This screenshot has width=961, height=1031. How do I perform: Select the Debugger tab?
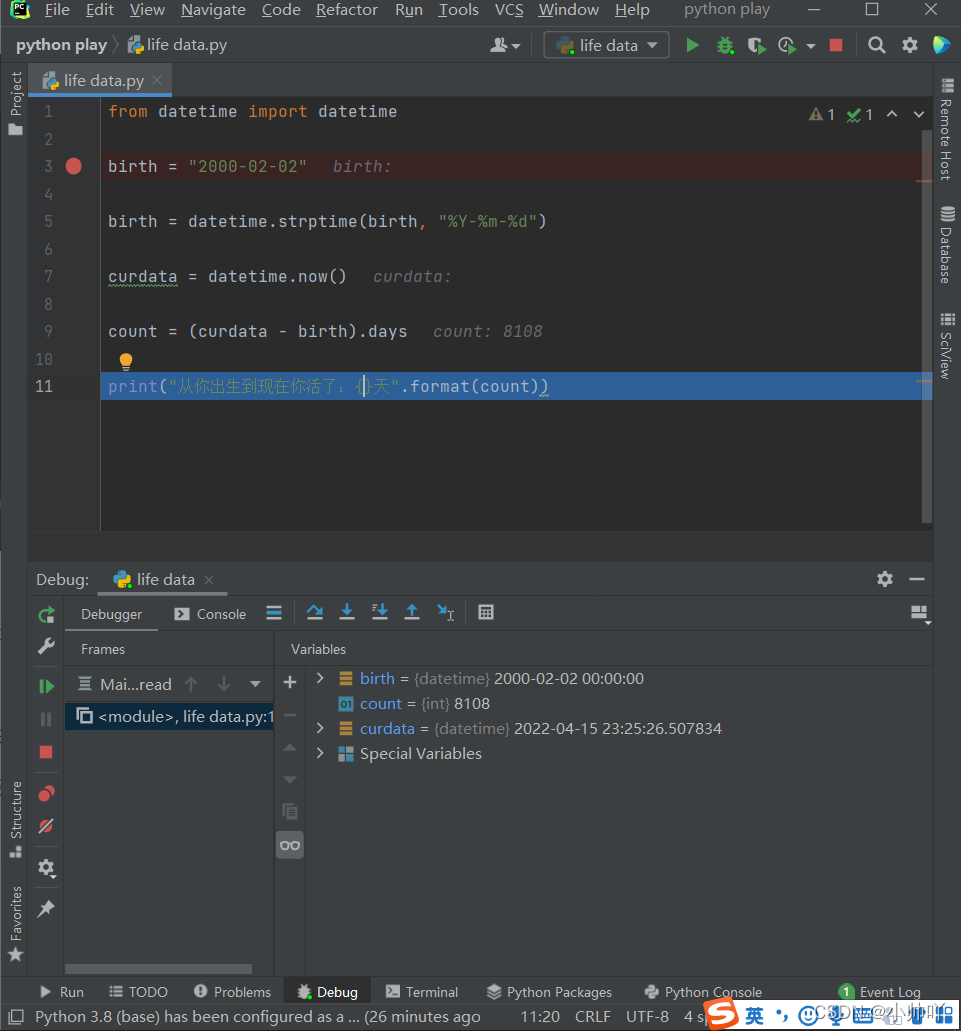(x=112, y=614)
